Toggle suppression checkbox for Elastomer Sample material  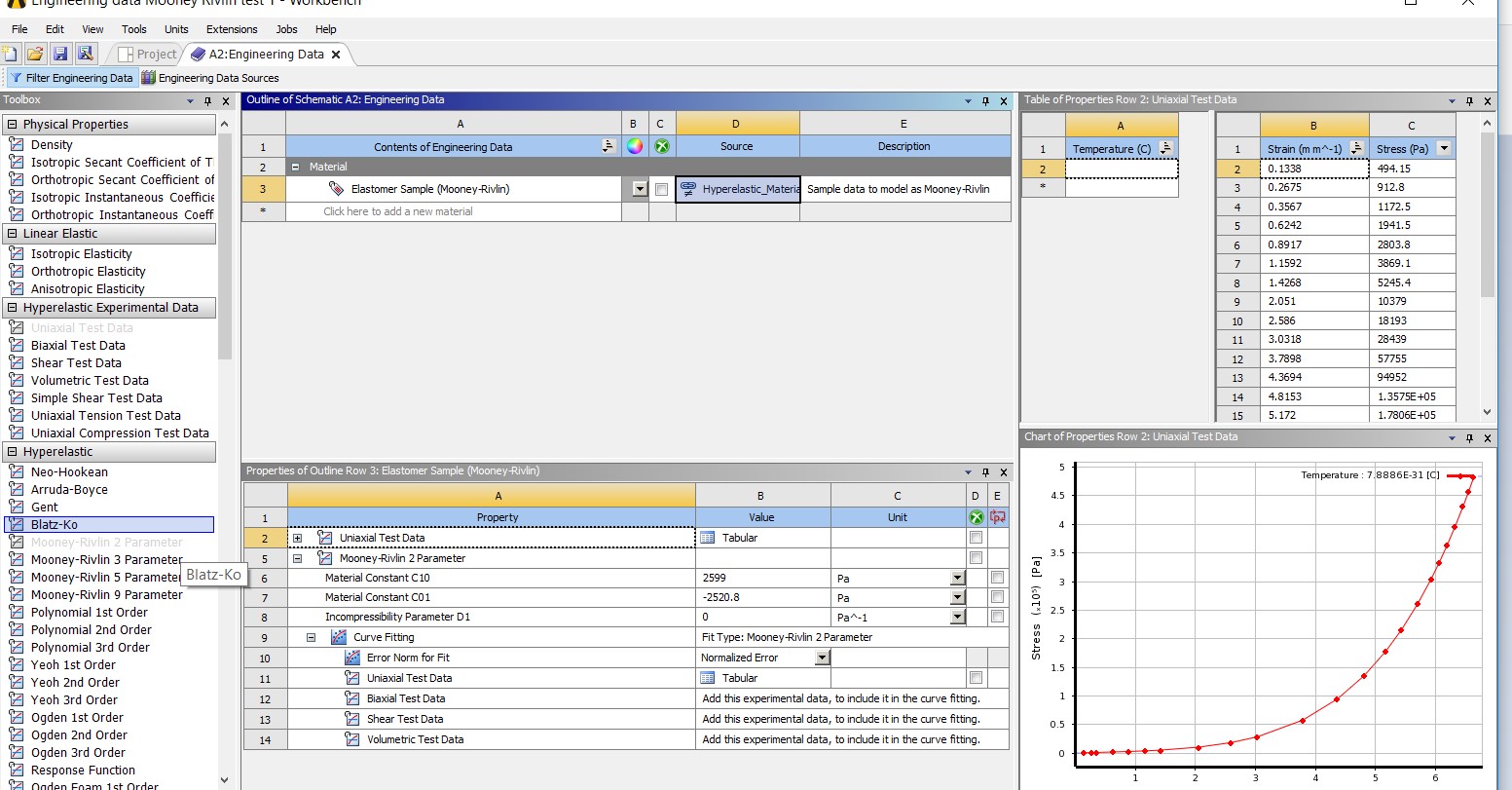(661, 190)
